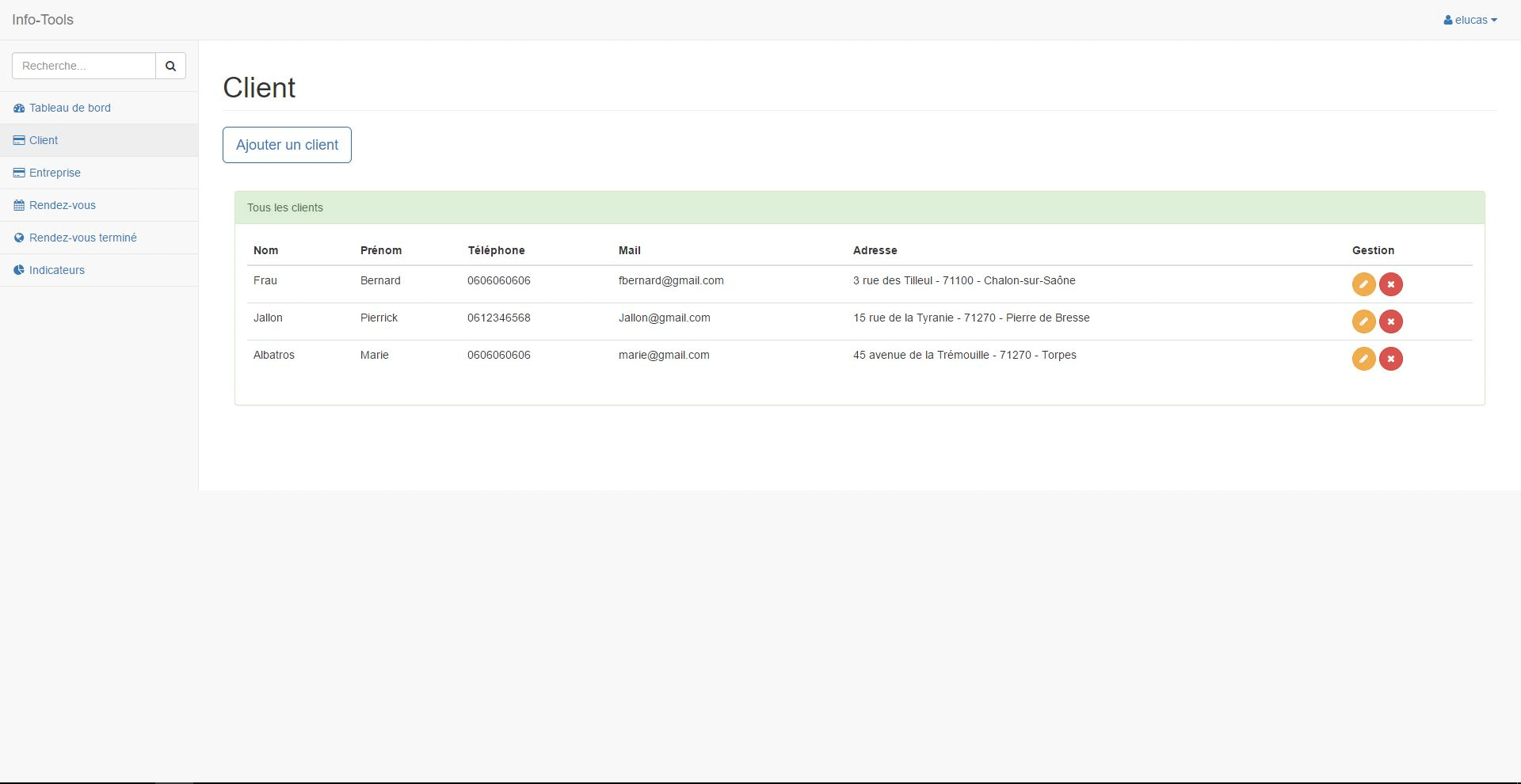Viewport: 1521px width, 784px height.
Task: Click the Client sidebar card icon
Action: (x=19, y=140)
